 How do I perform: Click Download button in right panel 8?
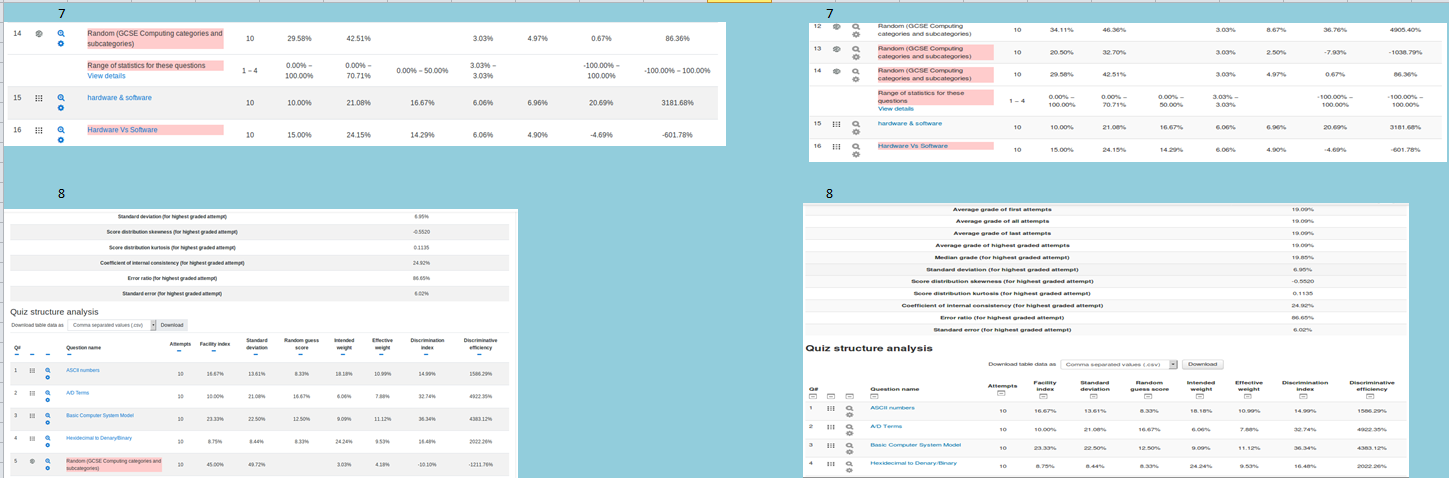coord(1202,364)
